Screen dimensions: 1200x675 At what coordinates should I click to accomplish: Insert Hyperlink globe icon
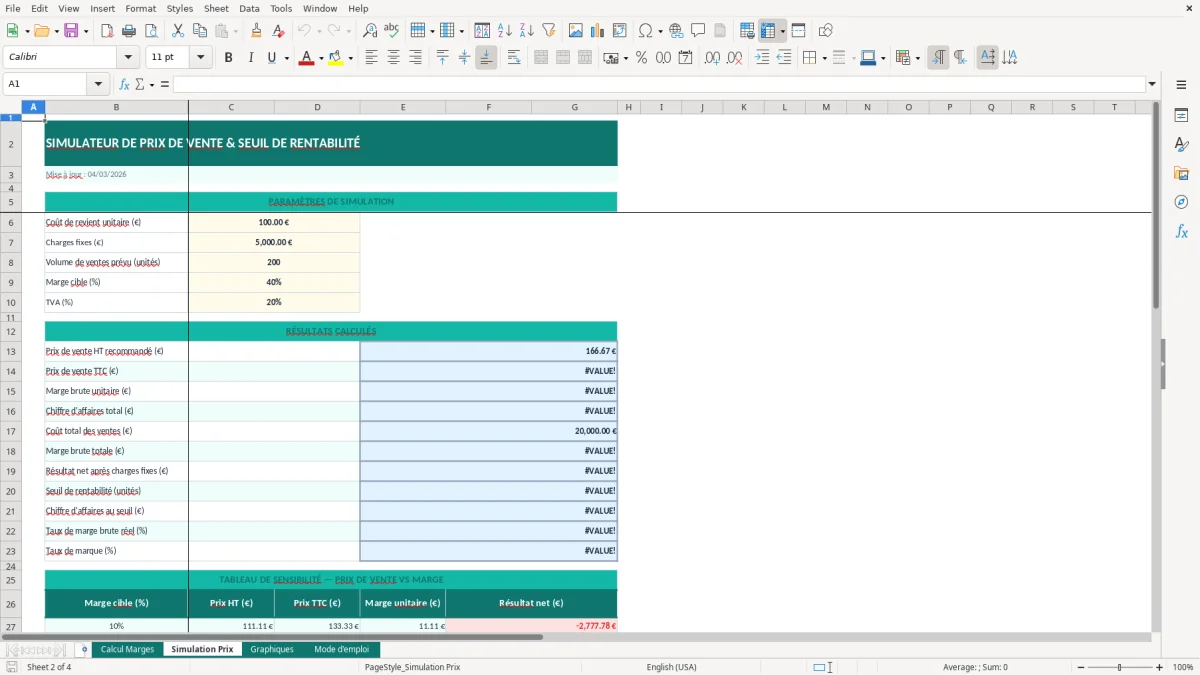[x=676, y=31]
